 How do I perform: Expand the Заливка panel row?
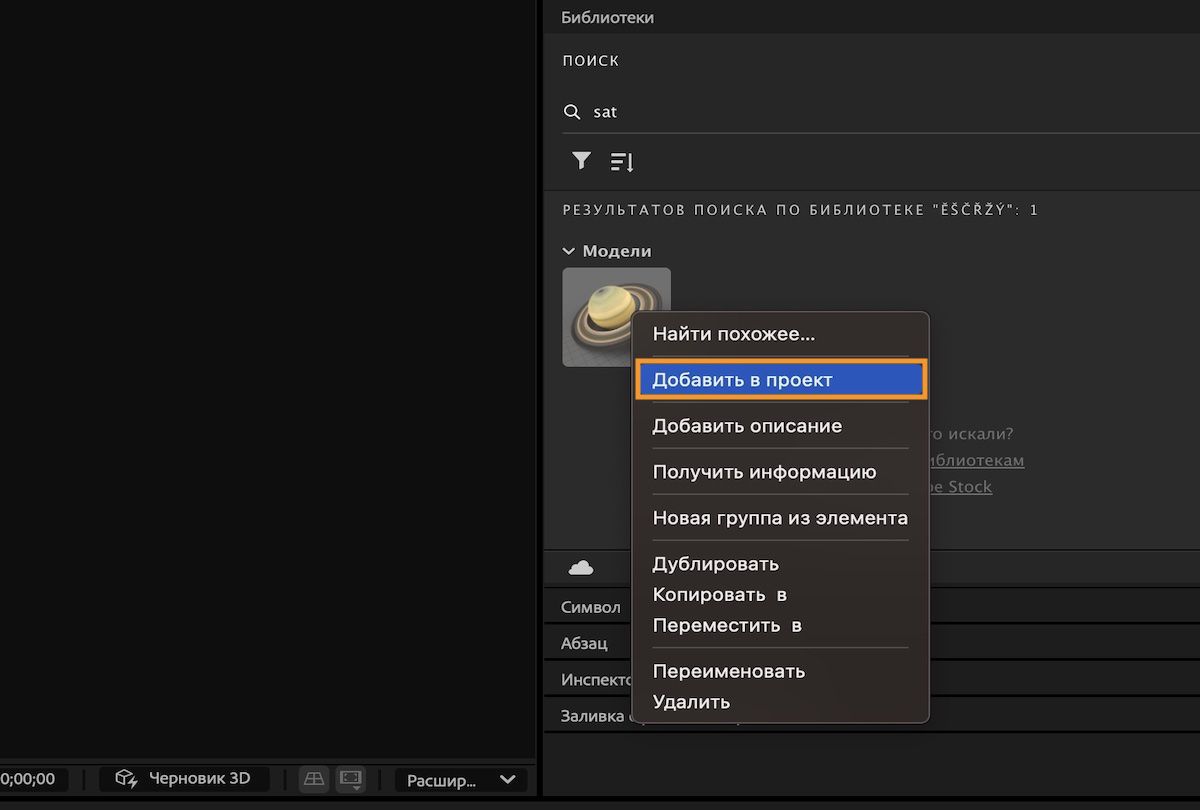point(596,715)
